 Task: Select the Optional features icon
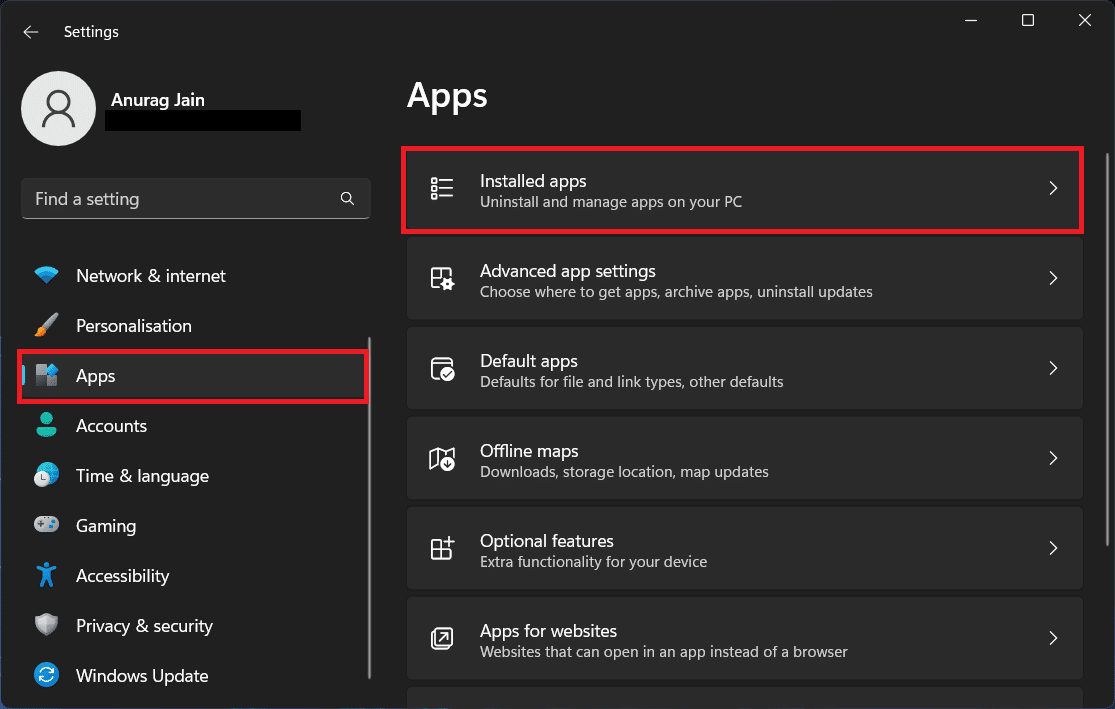[441, 548]
